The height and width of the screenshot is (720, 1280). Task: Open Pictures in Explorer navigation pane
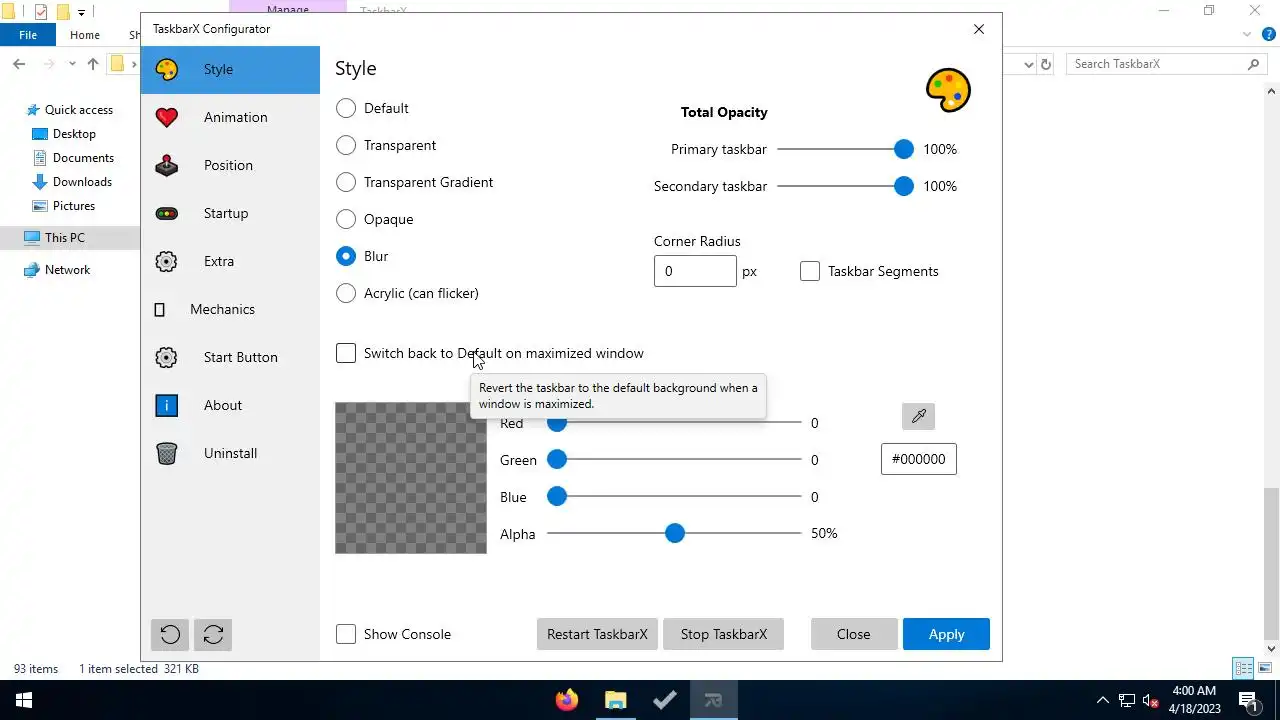[x=74, y=206]
